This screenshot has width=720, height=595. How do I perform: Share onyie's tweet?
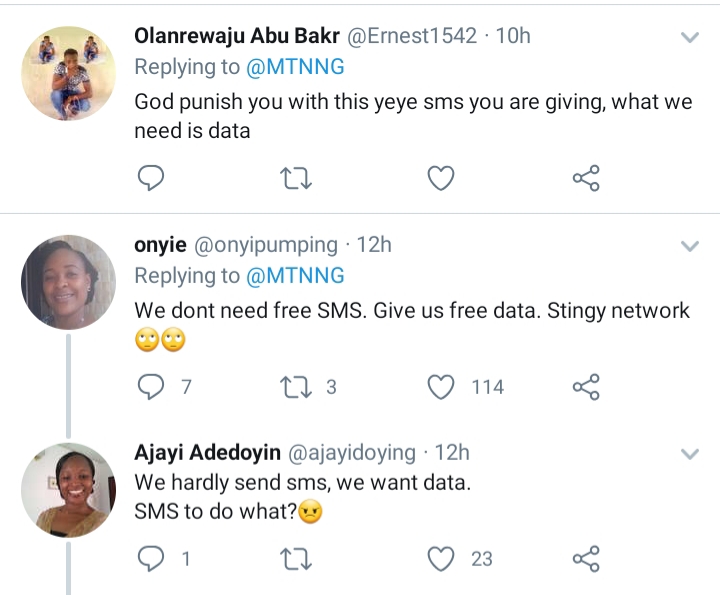(585, 386)
